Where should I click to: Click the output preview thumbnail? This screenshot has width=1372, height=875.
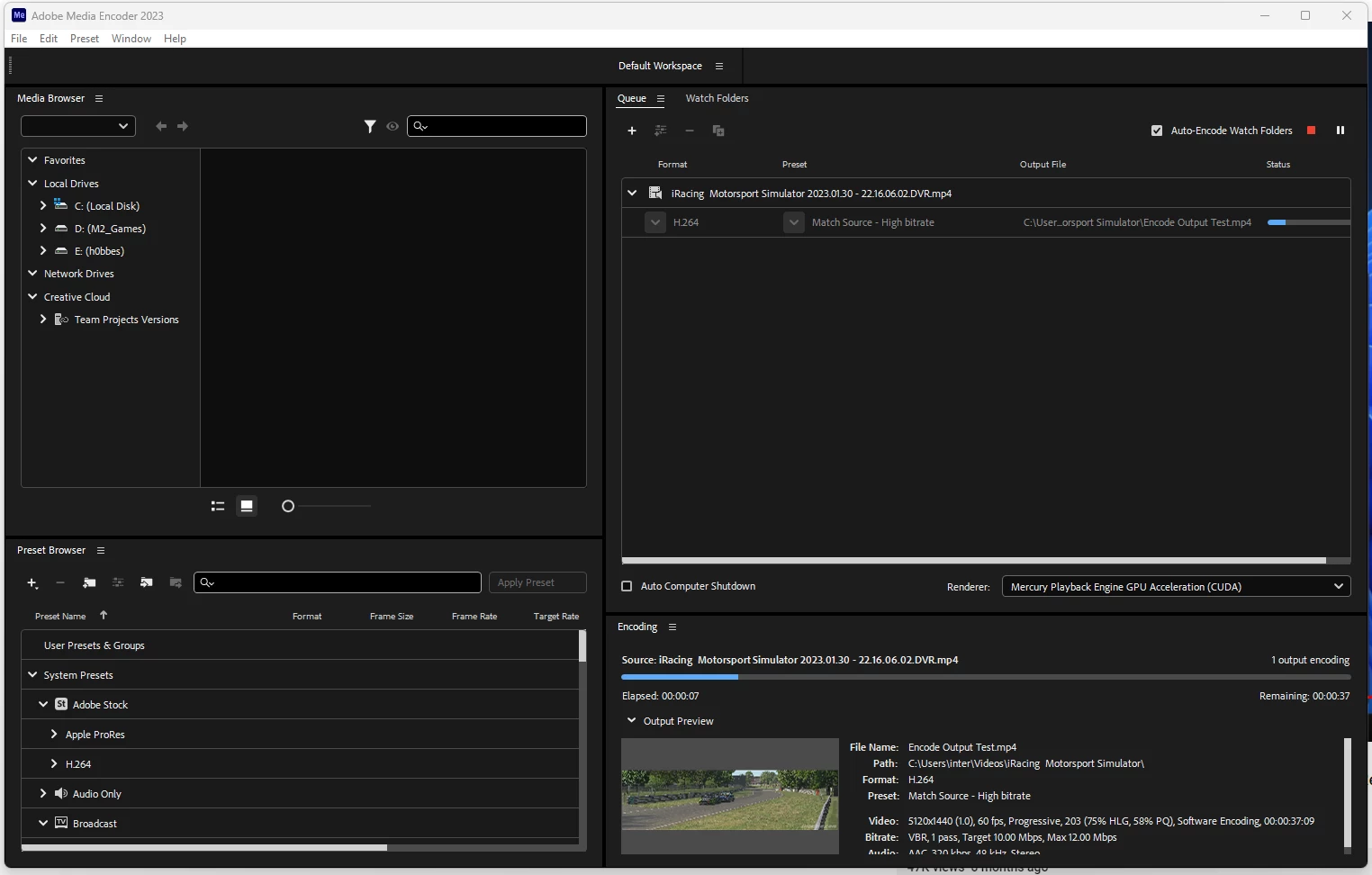(730, 796)
